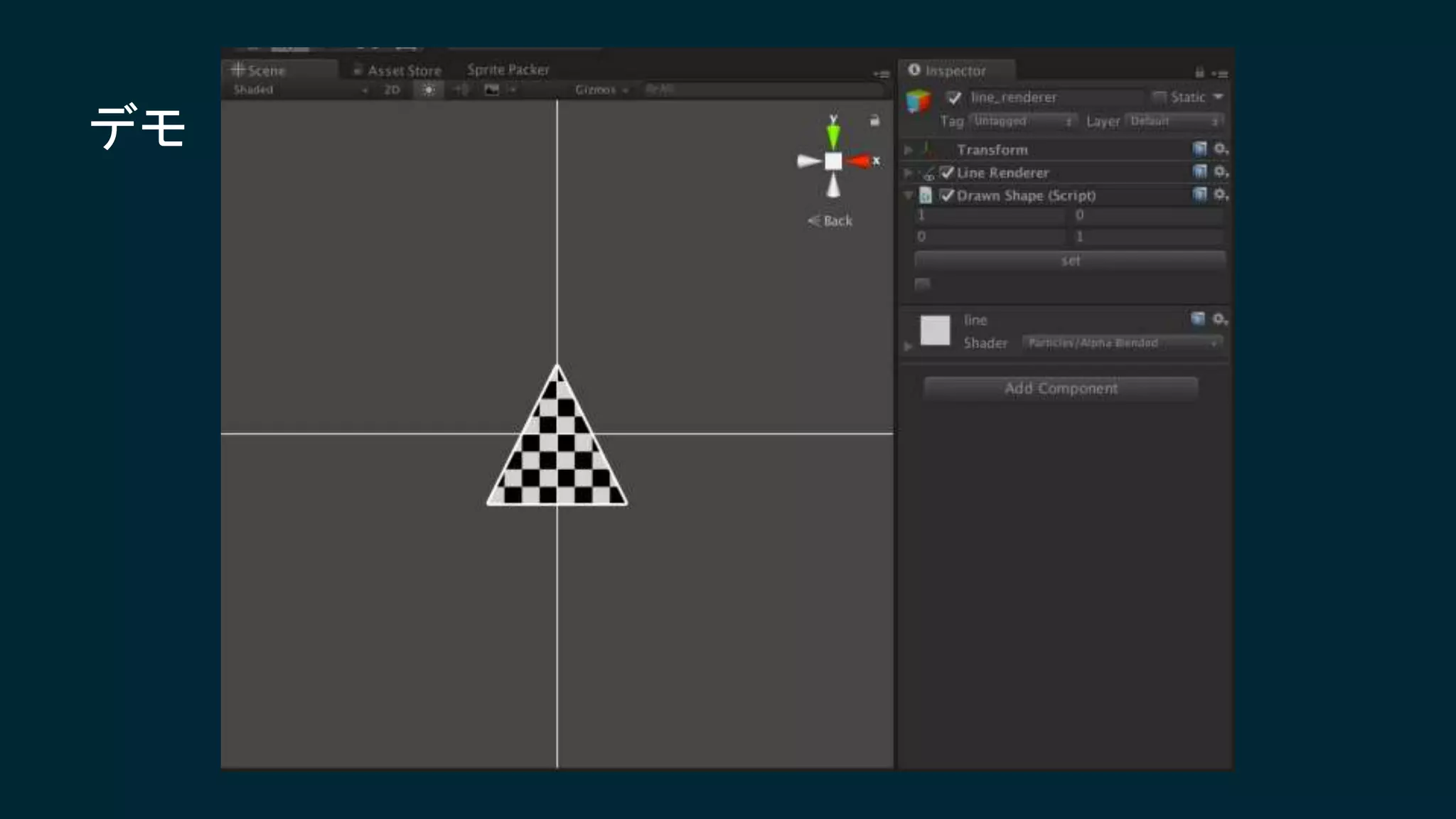The image size is (1456, 819).
Task: Lock the Inspector panel
Action: 1199,72
